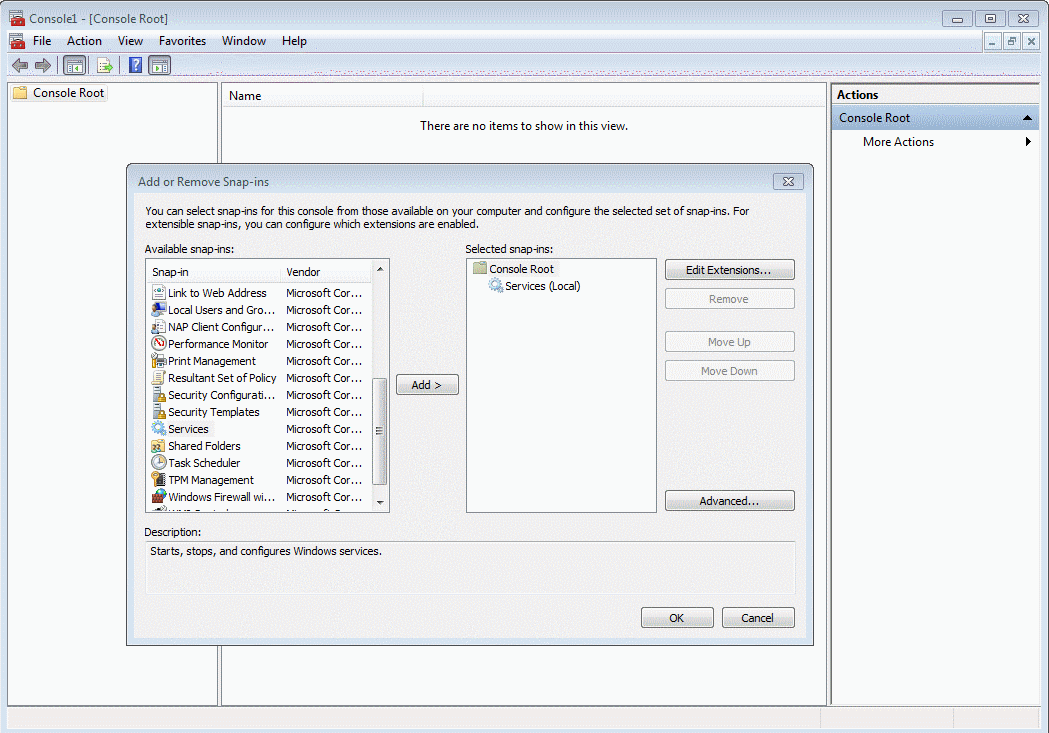Select Services (Local) in selected snap-ins

(x=542, y=286)
